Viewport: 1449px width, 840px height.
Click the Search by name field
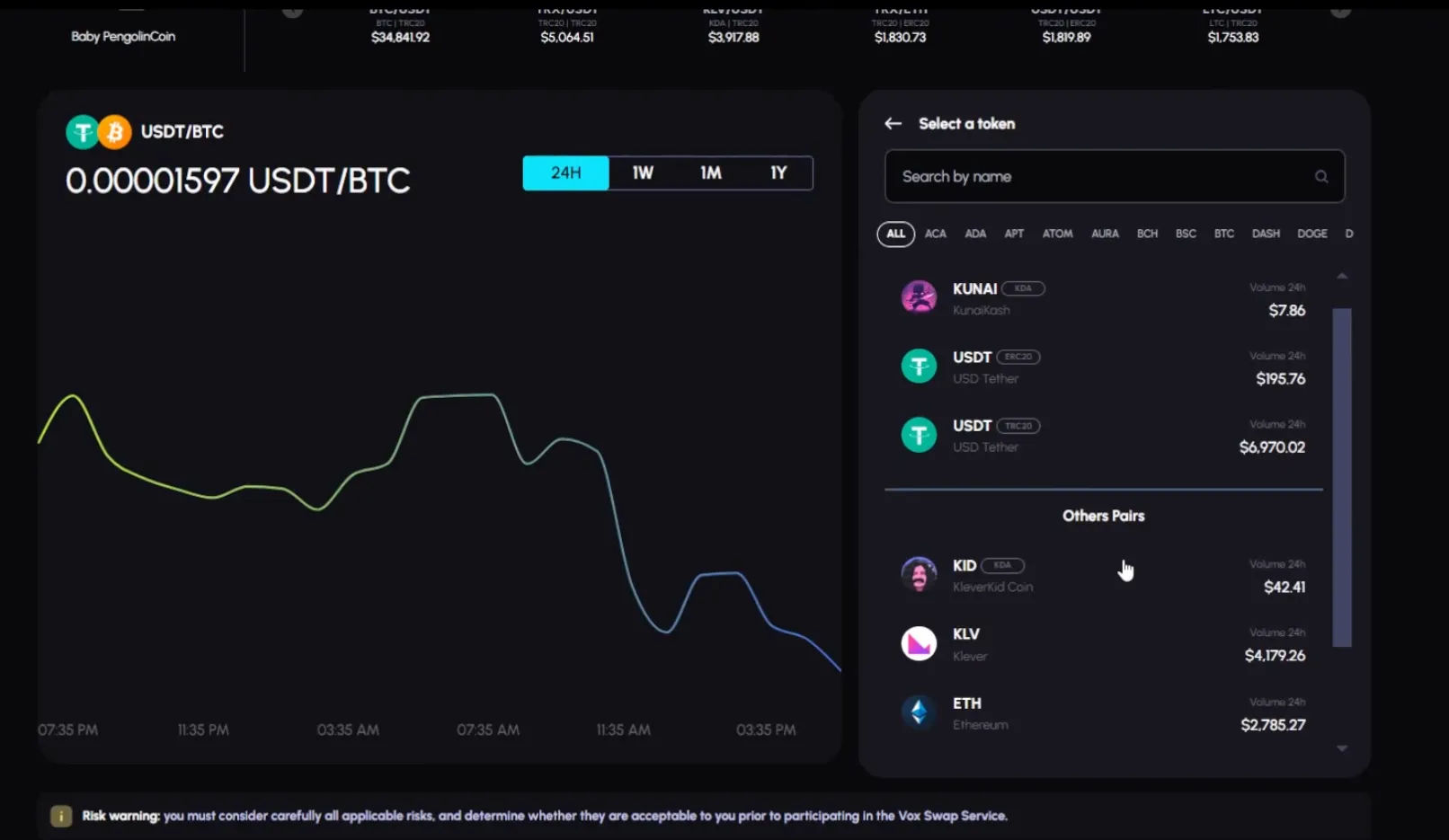point(1115,176)
